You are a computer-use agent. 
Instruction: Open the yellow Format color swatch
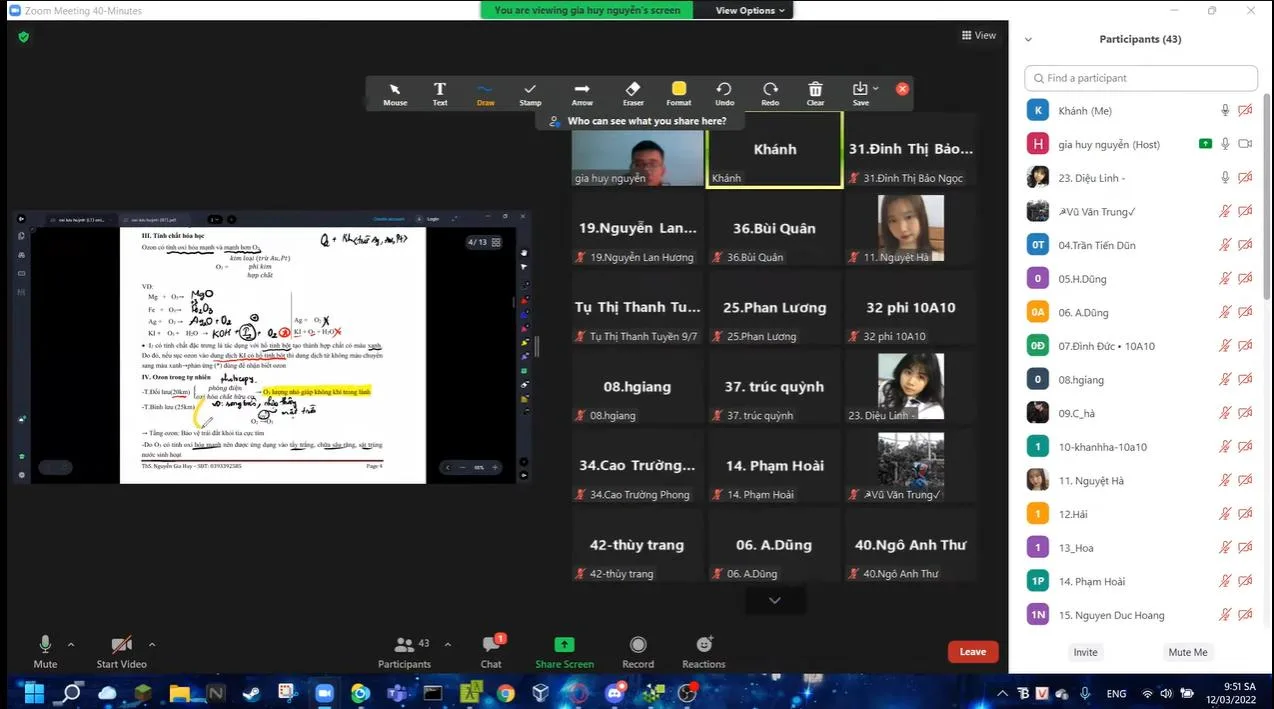click(679, 89)
